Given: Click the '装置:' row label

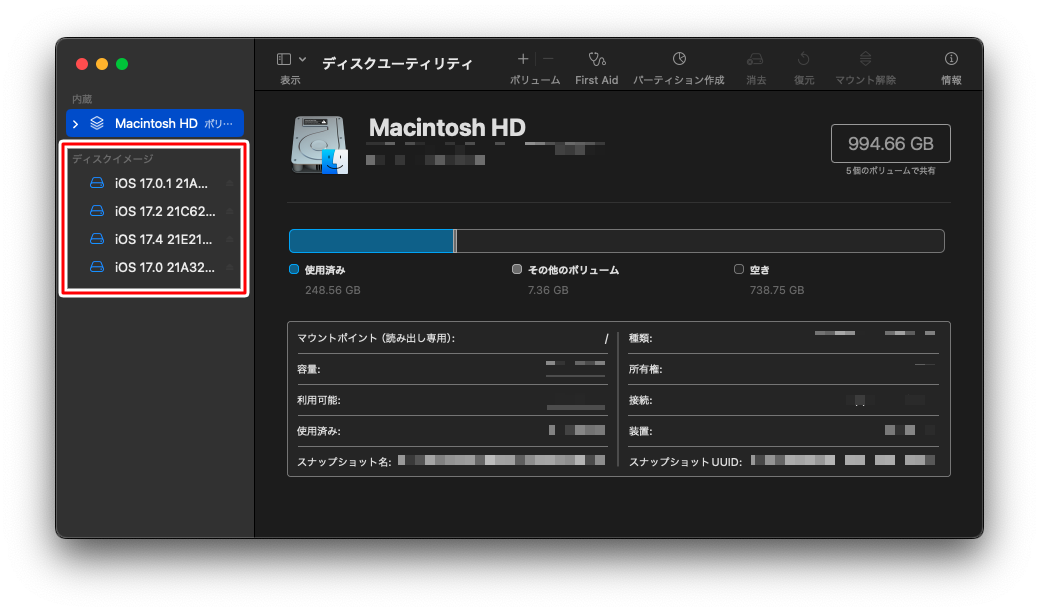Looking at the screenshot, I should 640,431.
